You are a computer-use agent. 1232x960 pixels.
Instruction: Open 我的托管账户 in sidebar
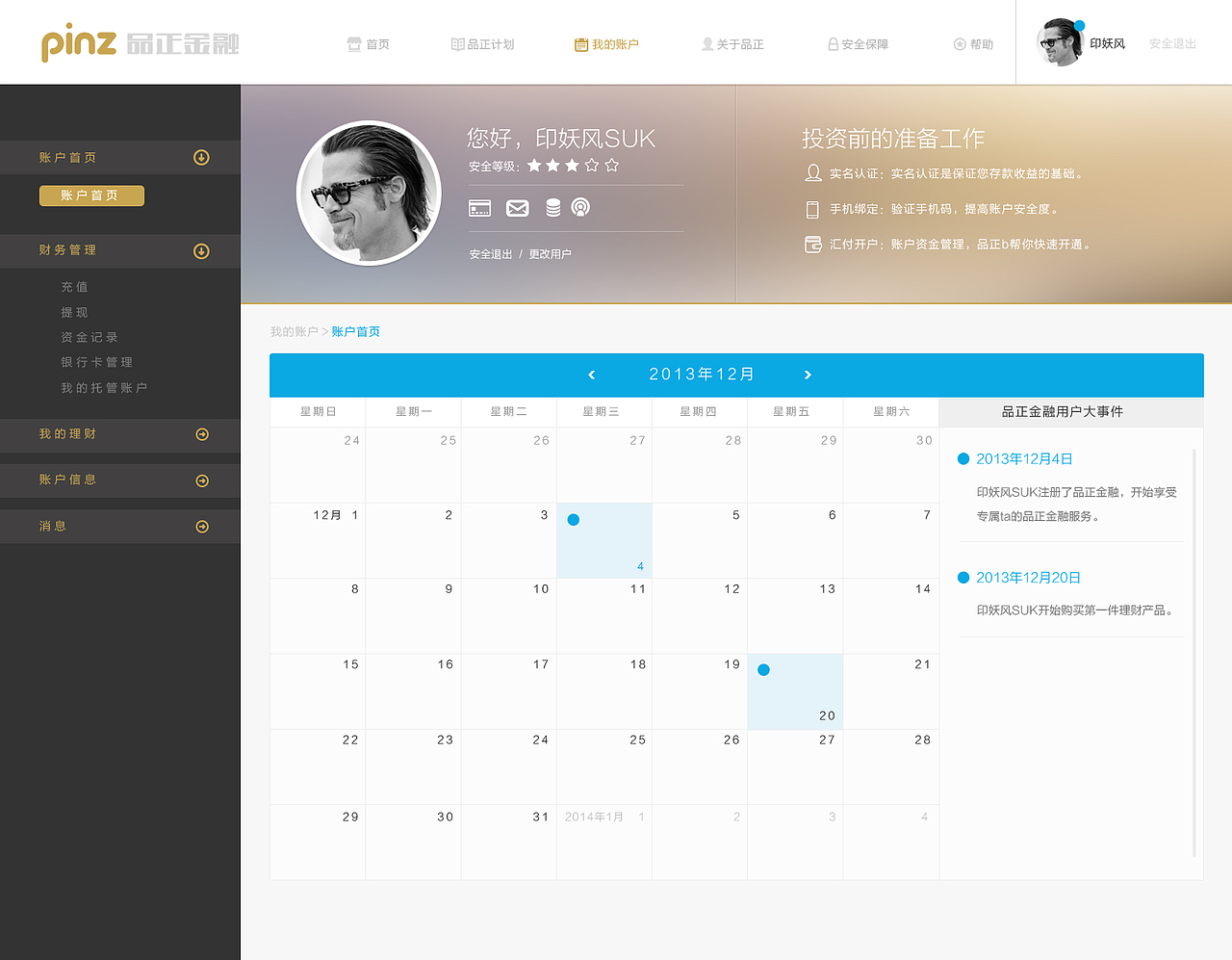point(104,387)
